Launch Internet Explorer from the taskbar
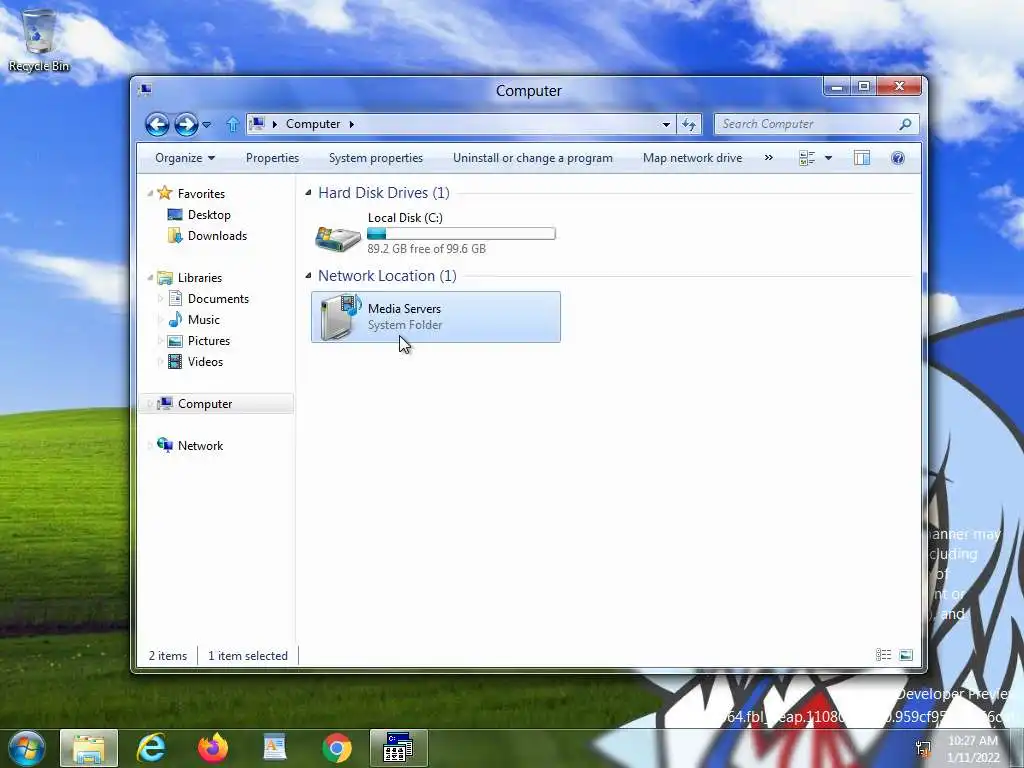The image size is (1024, 768). [151, 748]
